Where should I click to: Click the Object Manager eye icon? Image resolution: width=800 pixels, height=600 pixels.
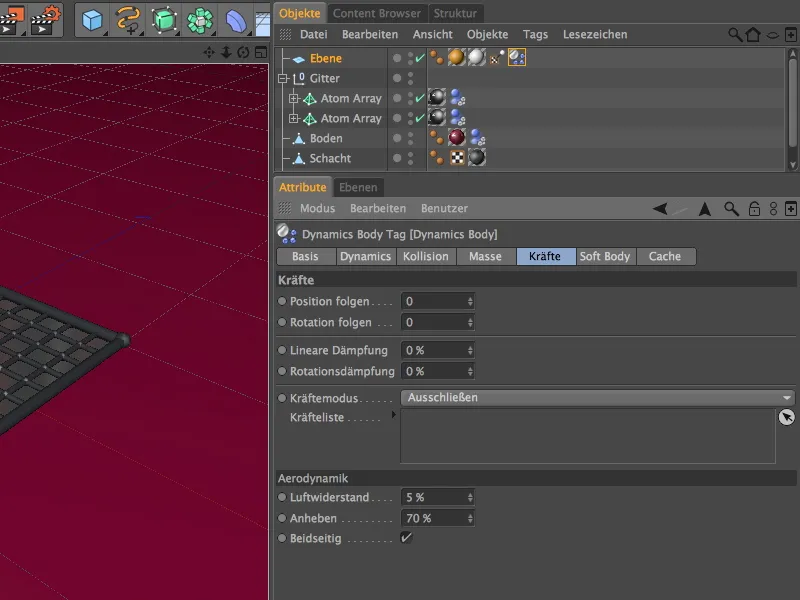(773, 35)
